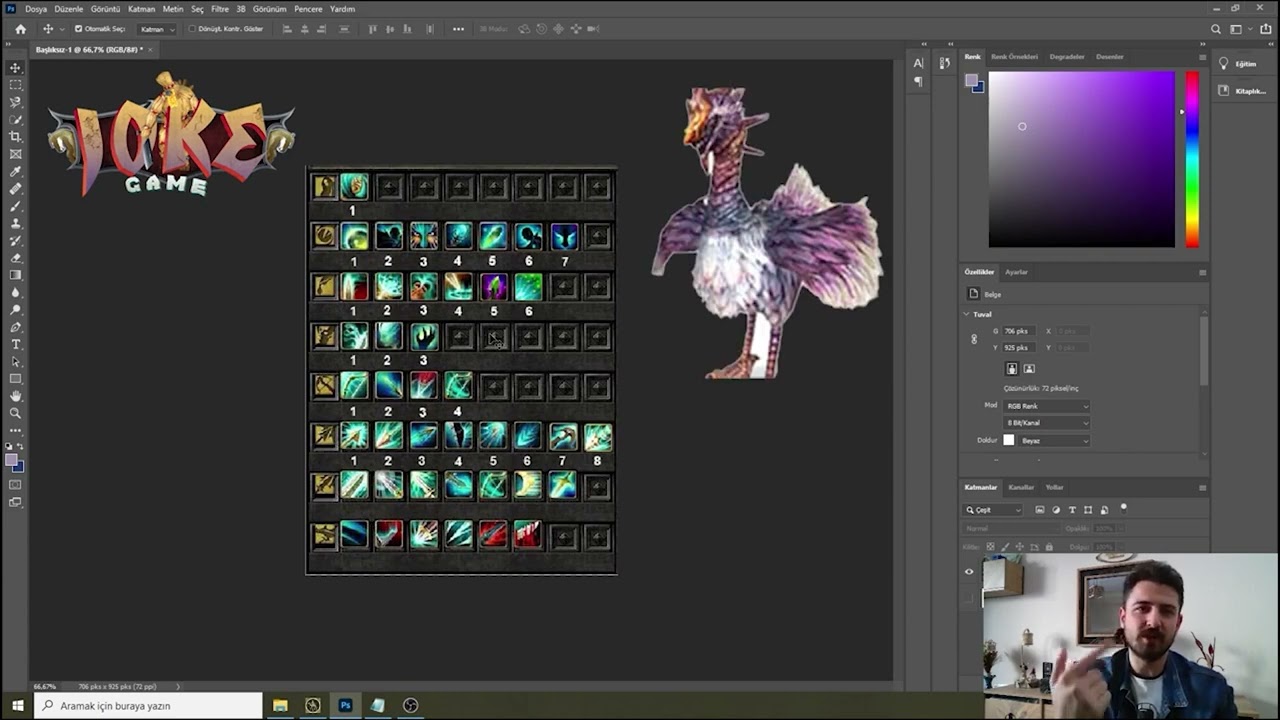This screenshot has width=1280, height=720.
Task: Click the Windows Start button
Action: tap(17, 705)
